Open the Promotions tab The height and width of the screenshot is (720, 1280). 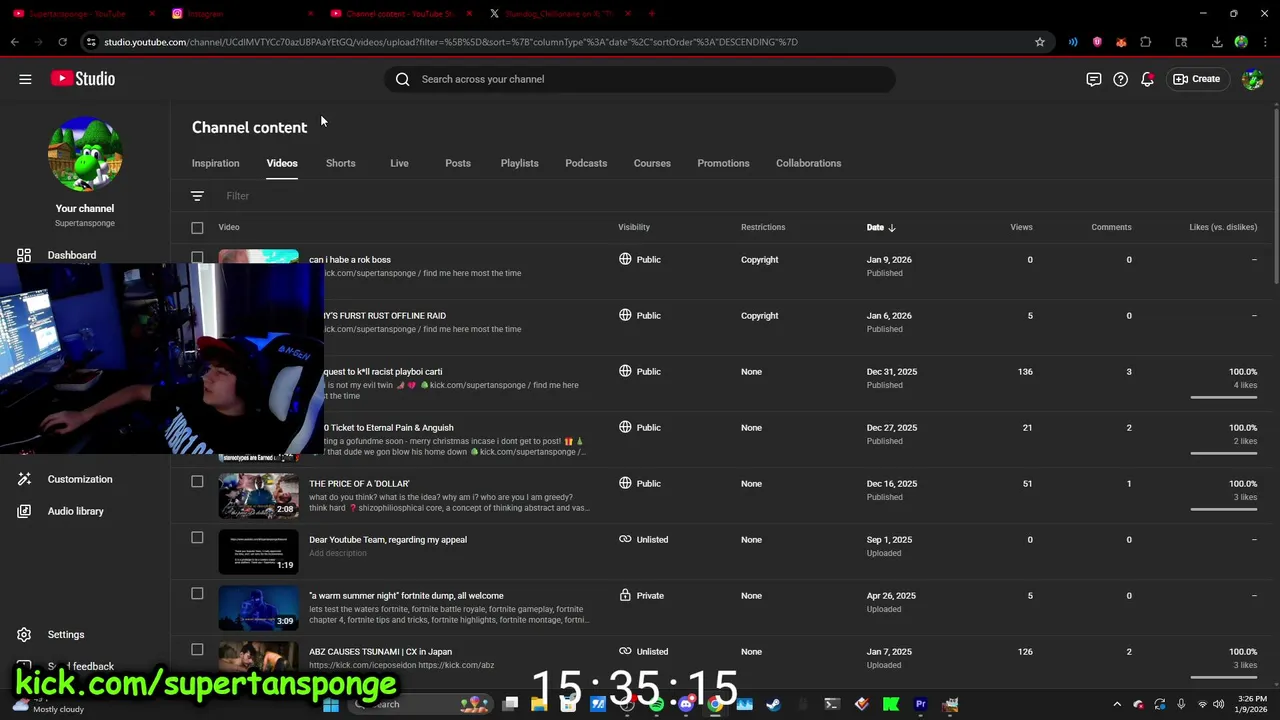click(x=723, y=163)
